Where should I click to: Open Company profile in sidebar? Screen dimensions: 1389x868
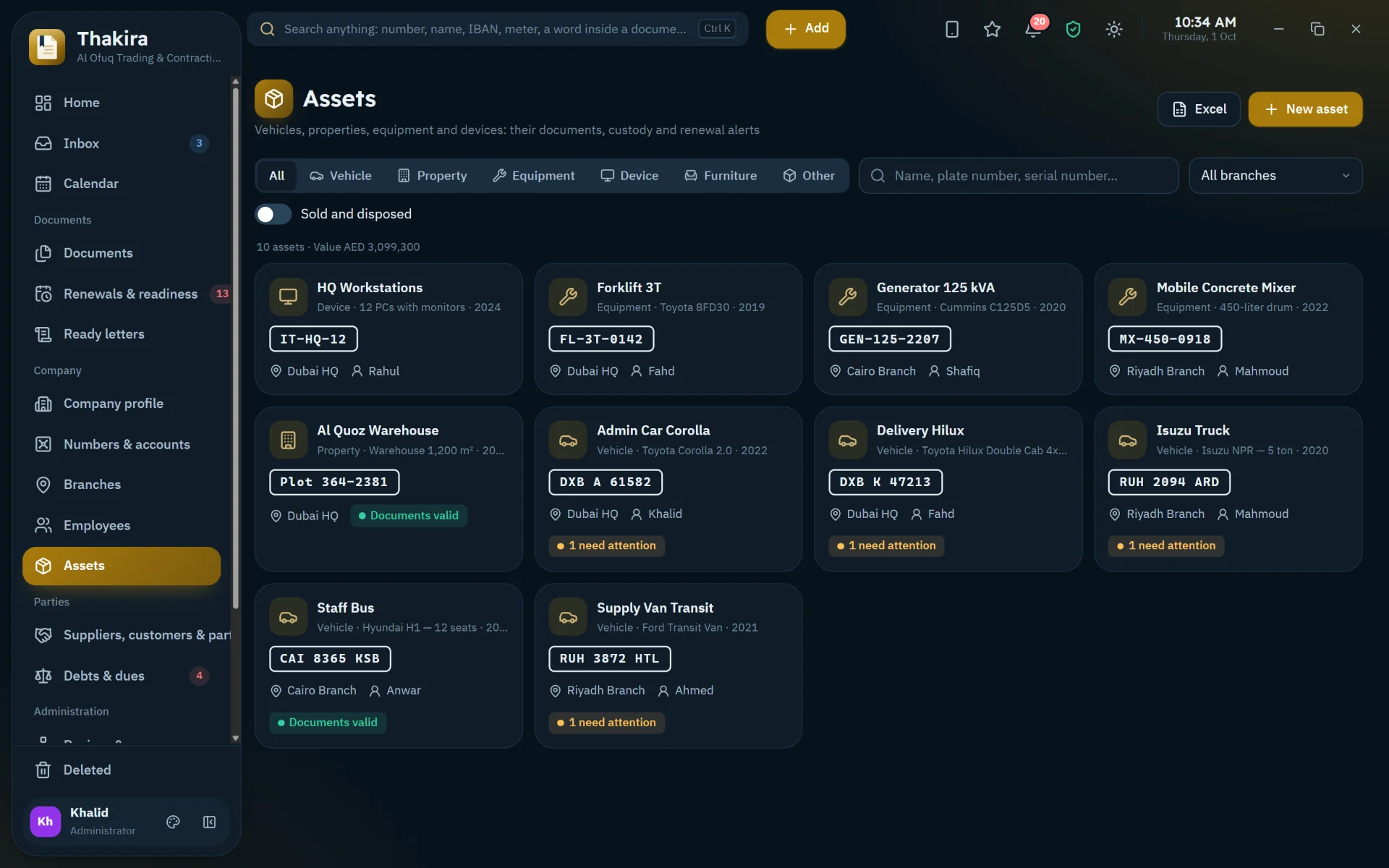(x=122, y=404)
